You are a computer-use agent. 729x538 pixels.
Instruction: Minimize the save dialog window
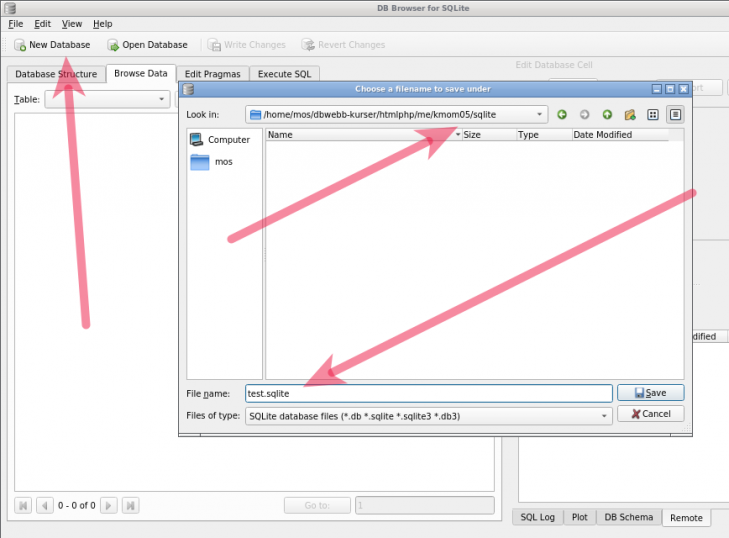tap(656, 89)
